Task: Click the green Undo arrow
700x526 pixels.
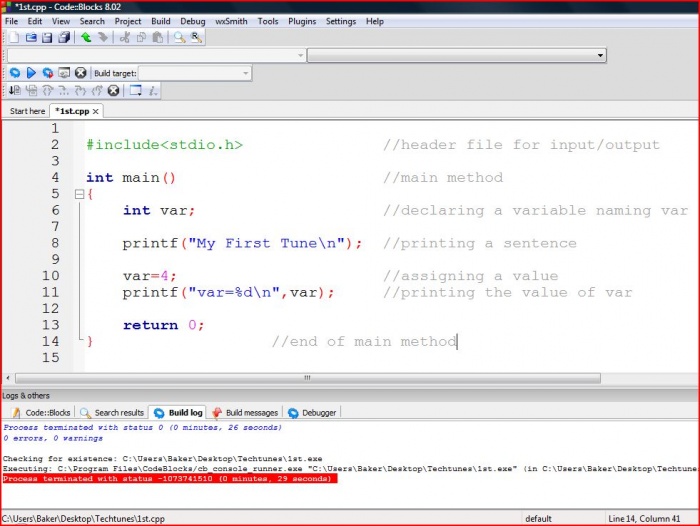Action: pyautogui.click(x=86, y=38)
